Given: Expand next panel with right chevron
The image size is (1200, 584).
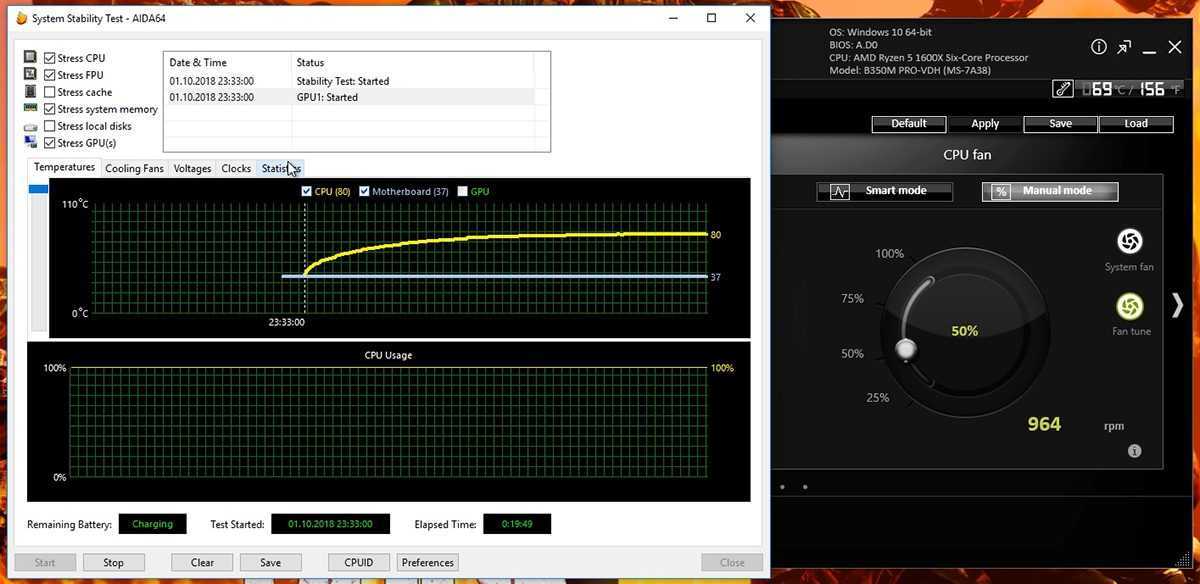Looking at the screenshot, I should [x=1177, y=305].
